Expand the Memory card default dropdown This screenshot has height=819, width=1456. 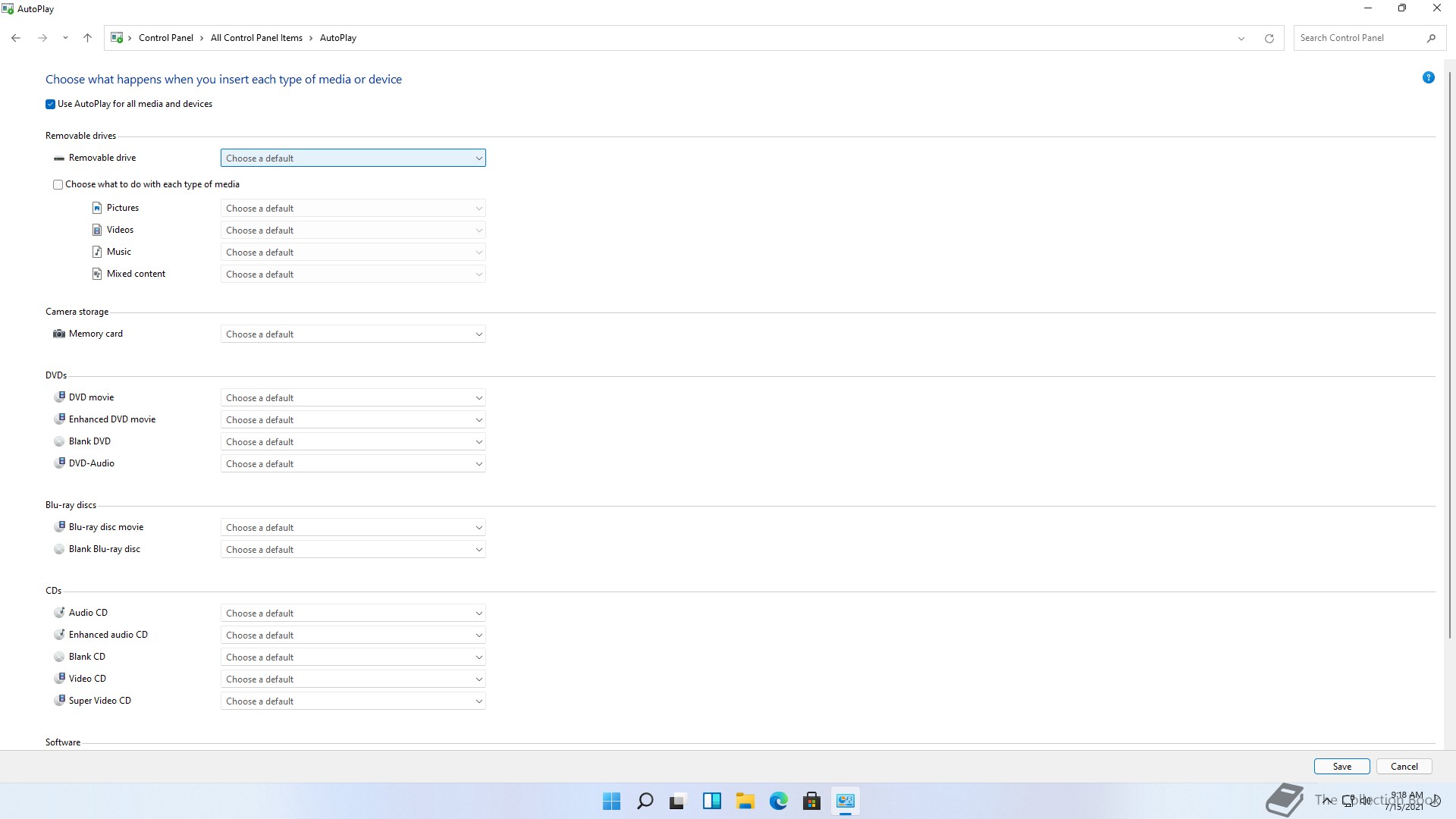(353, 334)
